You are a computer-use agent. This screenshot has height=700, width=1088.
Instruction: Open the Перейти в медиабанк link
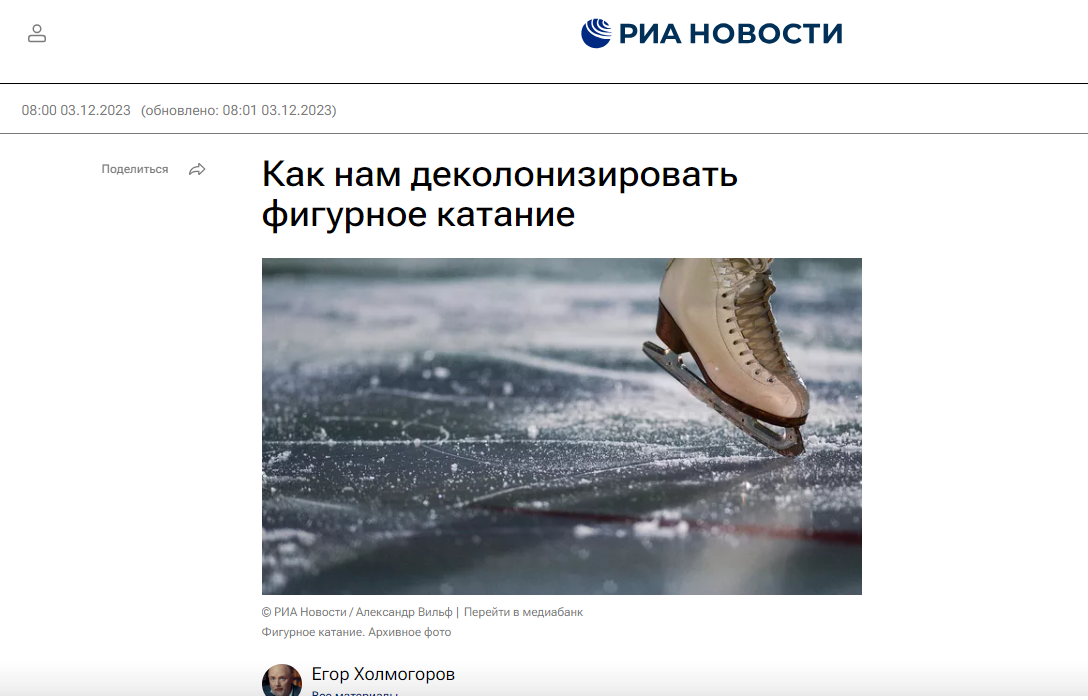(x=523, y=612)
